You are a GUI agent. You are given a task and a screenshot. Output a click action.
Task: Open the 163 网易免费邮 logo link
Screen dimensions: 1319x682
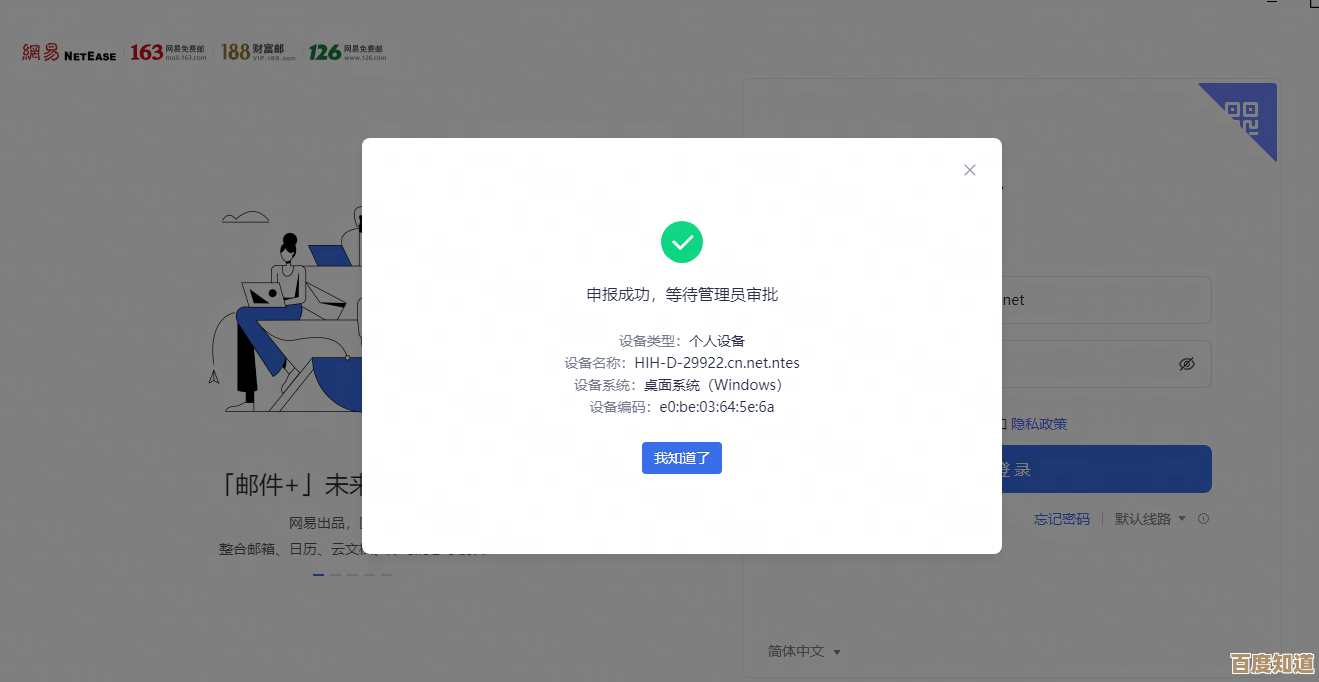click(x=168, y=52)
